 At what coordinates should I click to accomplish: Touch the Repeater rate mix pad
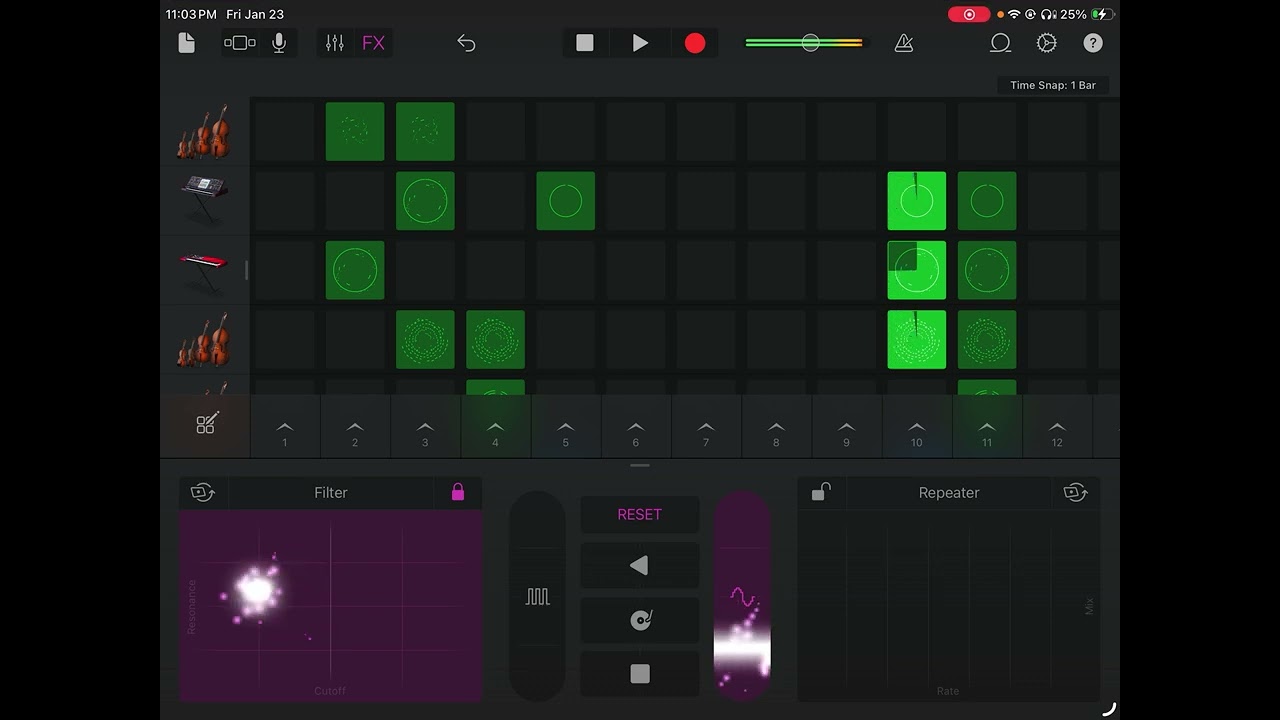[x=948, y=605]
